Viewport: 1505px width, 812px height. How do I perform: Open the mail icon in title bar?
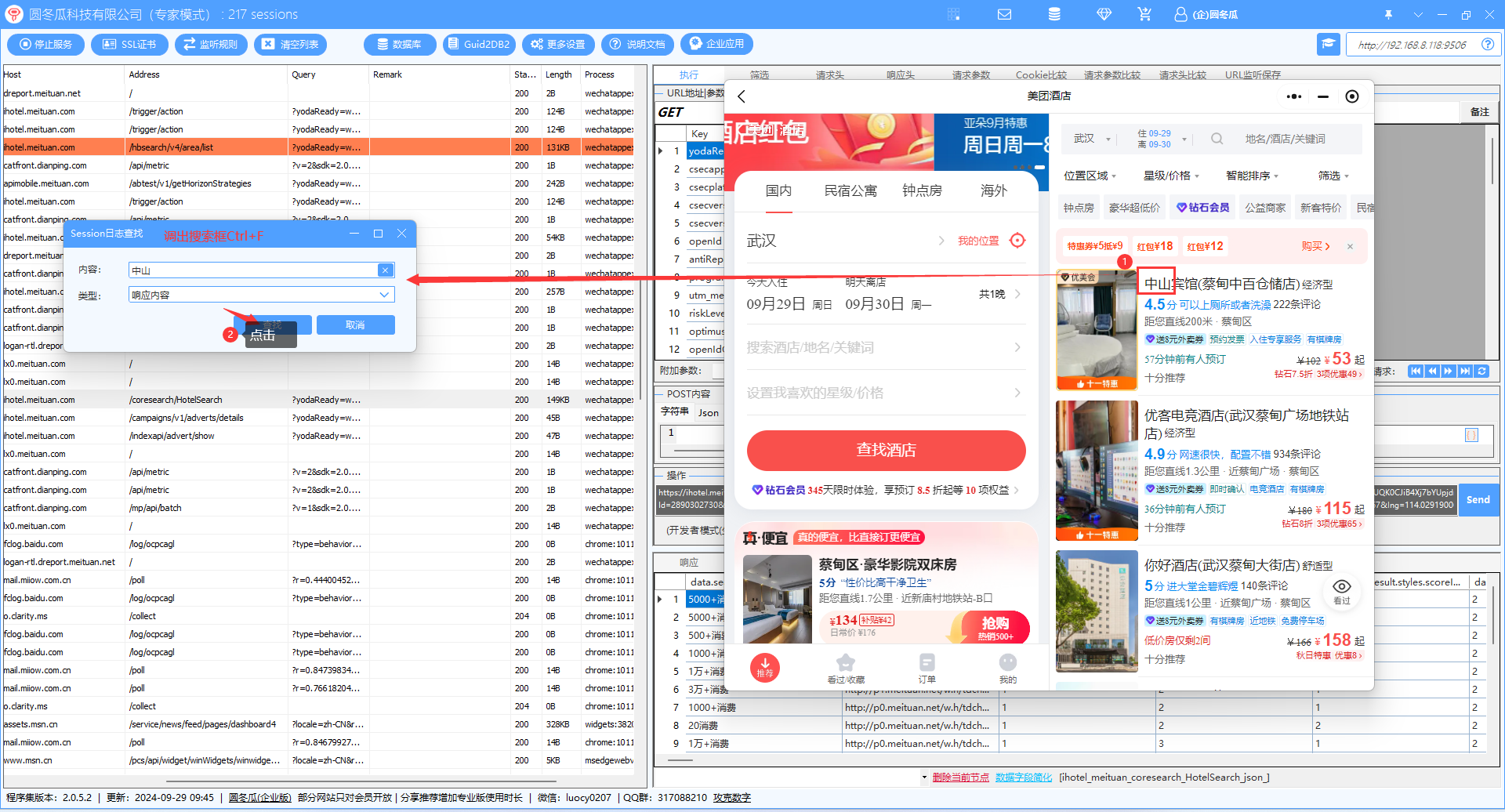tap(1004, 14)
